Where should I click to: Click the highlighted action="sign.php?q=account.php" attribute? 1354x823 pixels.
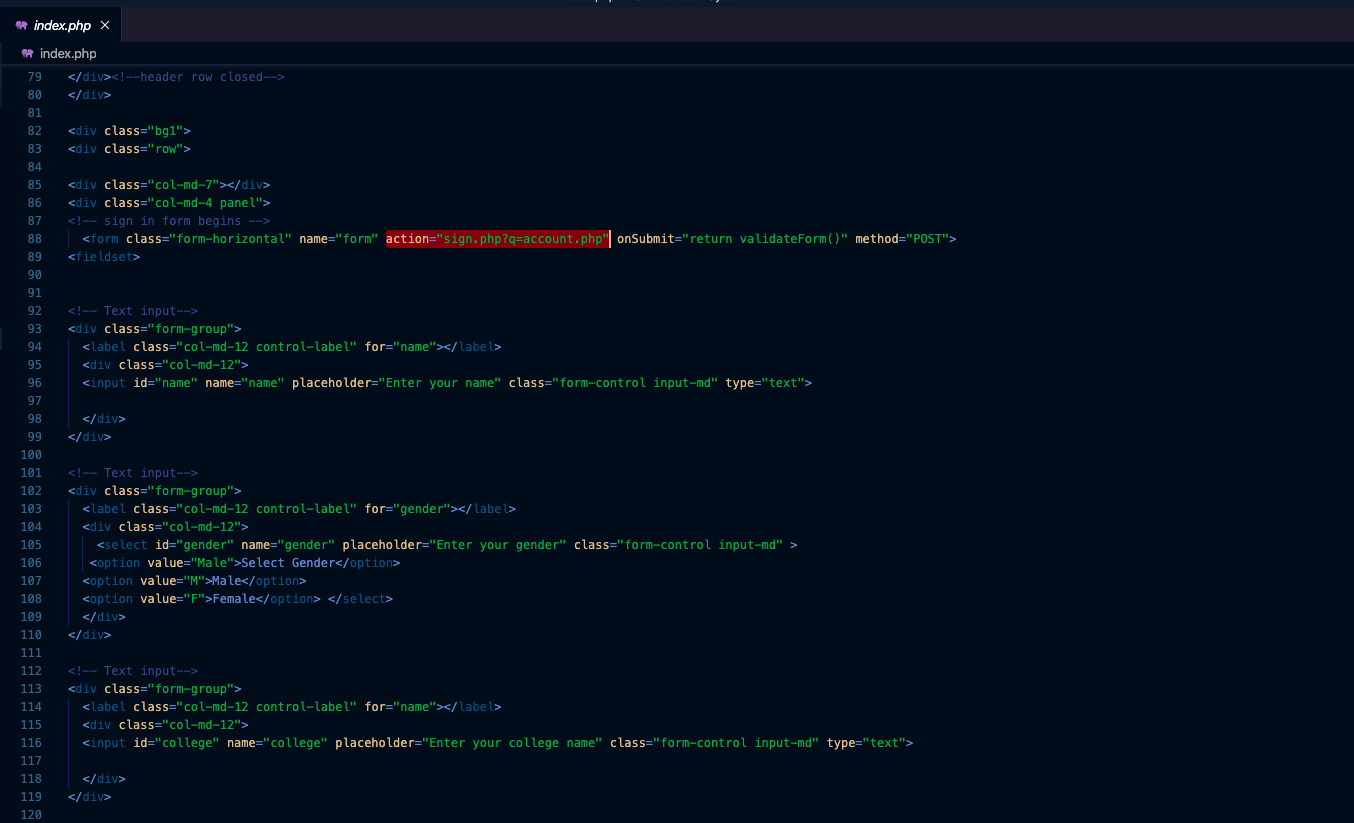497,239
